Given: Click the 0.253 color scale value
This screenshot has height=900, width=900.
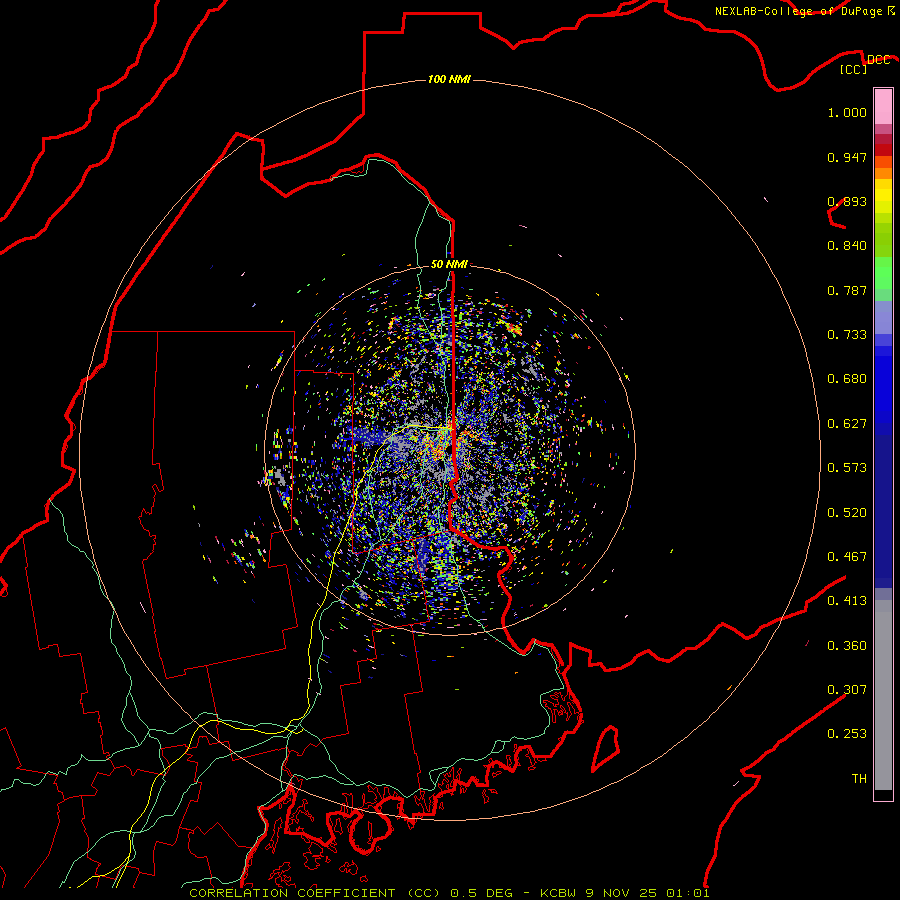Looking at the screenshot, I should click(x=847, y=734).
